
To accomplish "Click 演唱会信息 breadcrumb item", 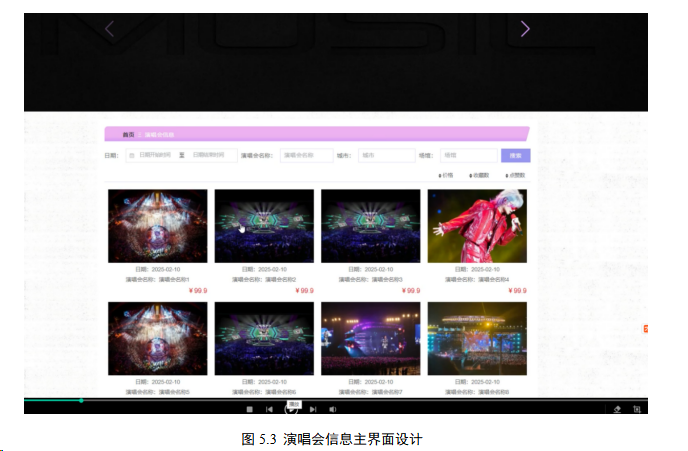I will [159, 135].
